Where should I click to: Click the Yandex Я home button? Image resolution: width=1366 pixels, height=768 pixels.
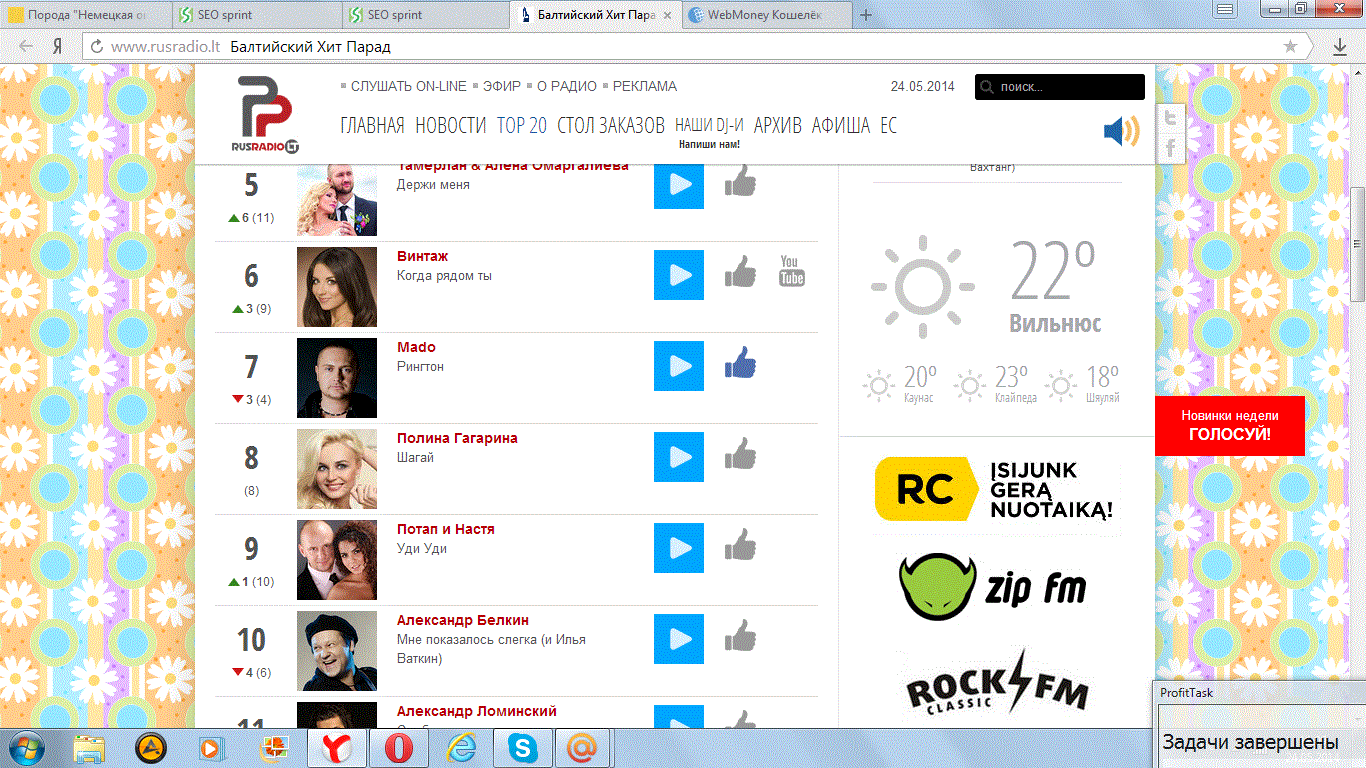click(58, 47)
